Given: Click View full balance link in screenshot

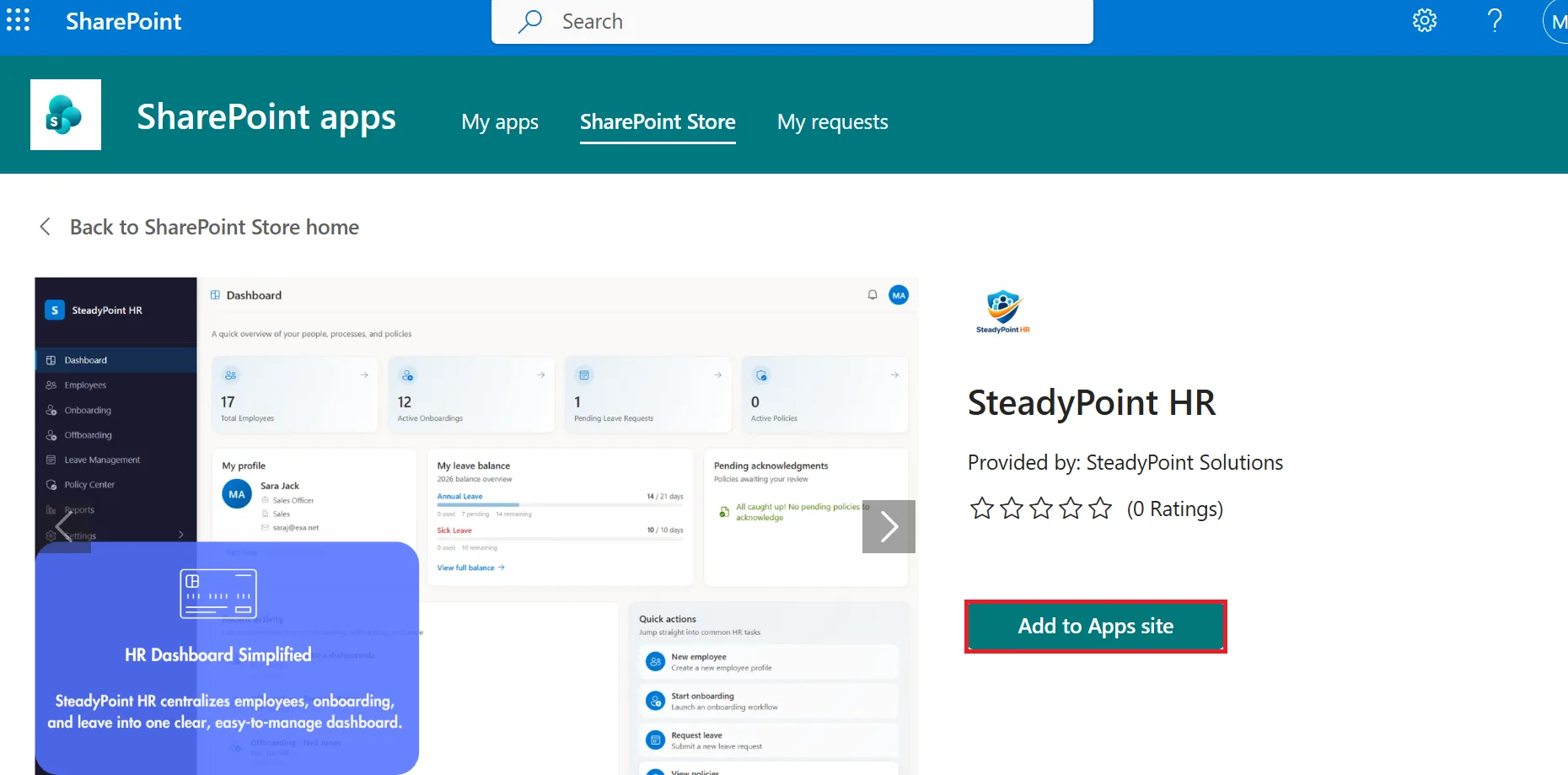Looking at the screenshot, I should pyautogui.click(x=470, y=568).
